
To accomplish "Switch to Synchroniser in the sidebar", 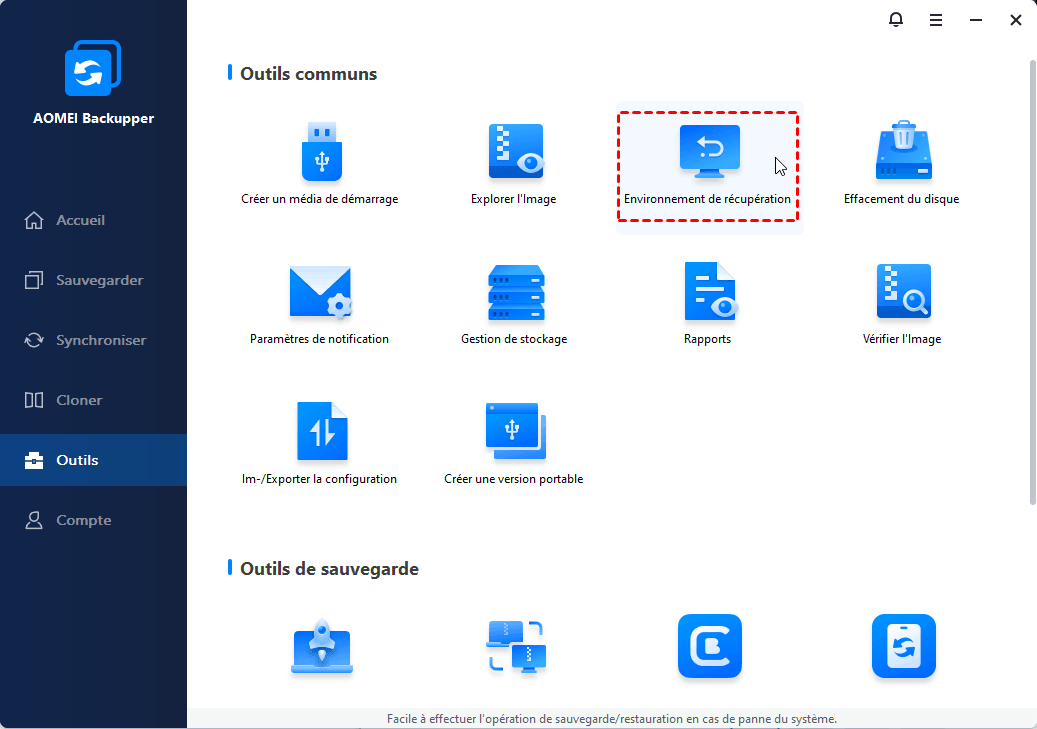I will [x=93, y=340].
